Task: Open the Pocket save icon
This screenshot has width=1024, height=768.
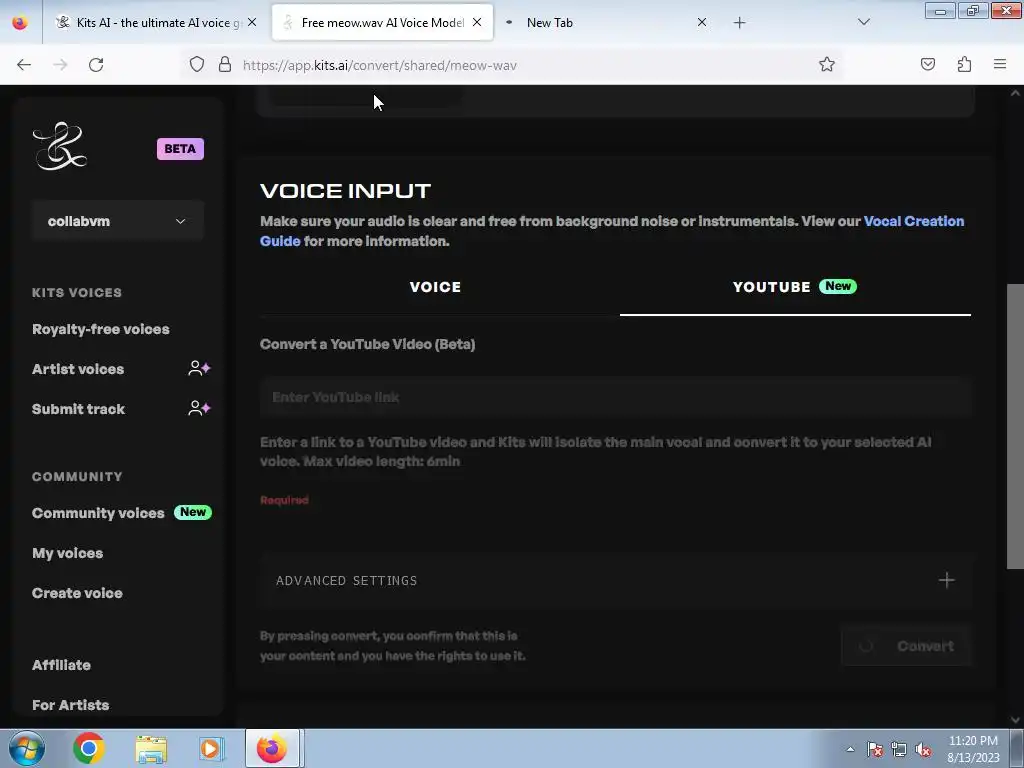Action: 927,64
